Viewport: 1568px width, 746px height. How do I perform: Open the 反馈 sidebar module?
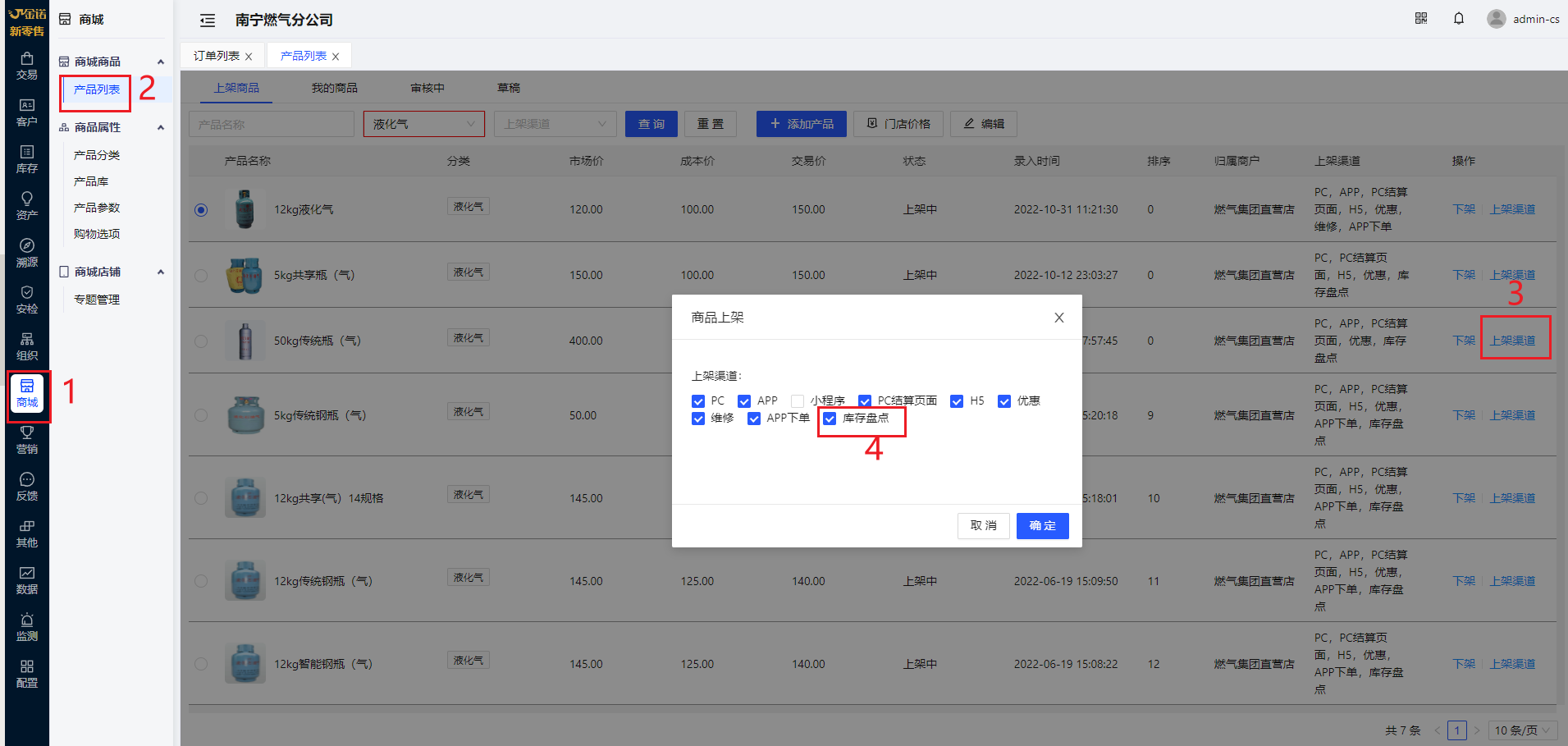[27, 487]
